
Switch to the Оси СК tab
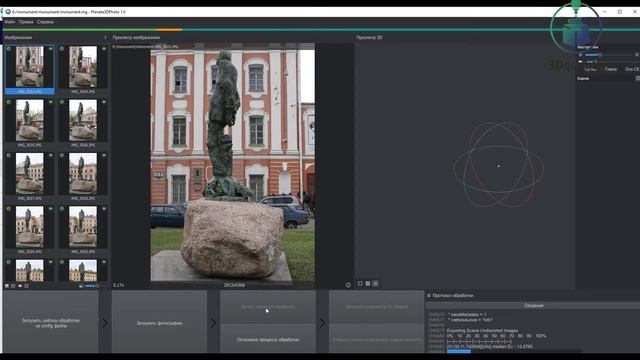(631, 69)
